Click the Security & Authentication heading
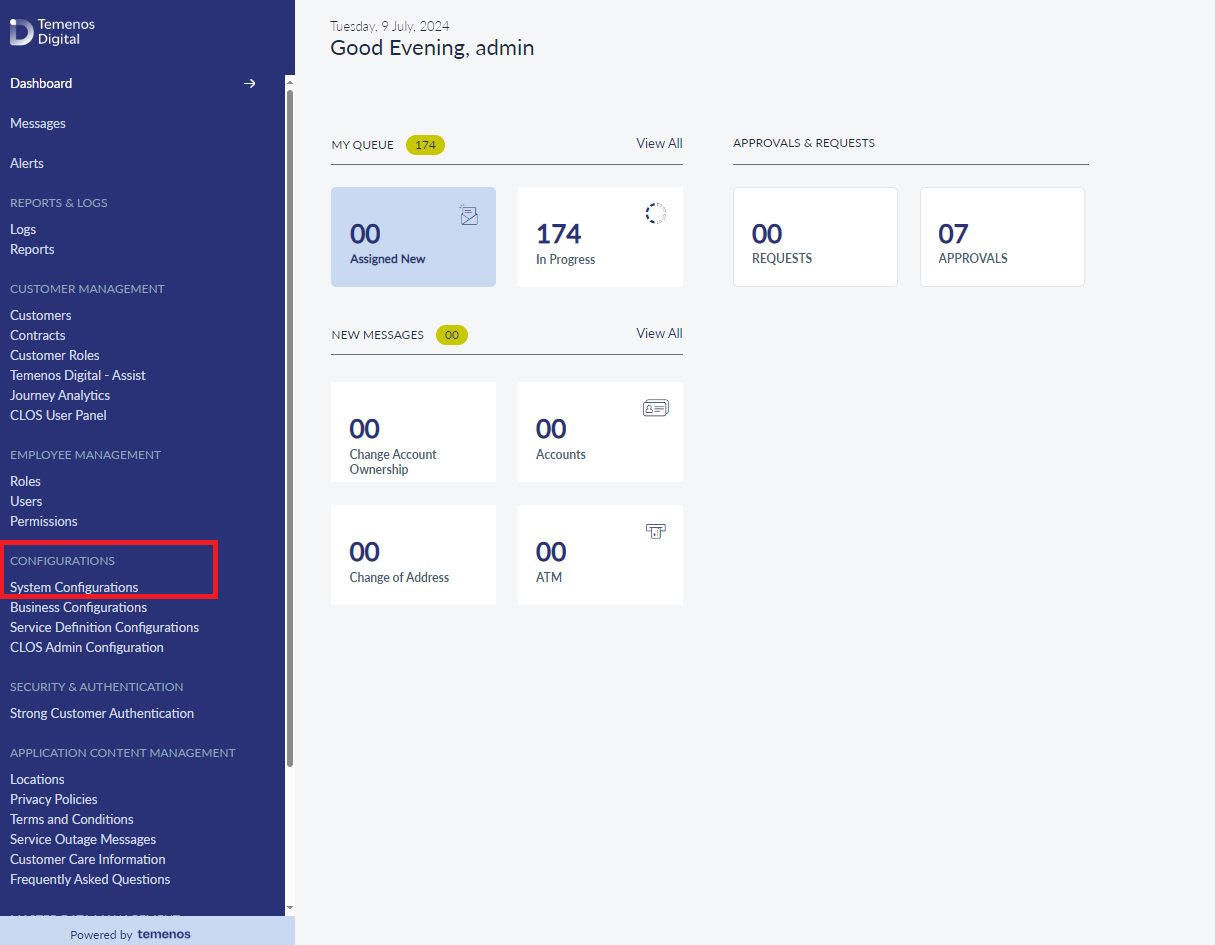 [x=97, y=687]
